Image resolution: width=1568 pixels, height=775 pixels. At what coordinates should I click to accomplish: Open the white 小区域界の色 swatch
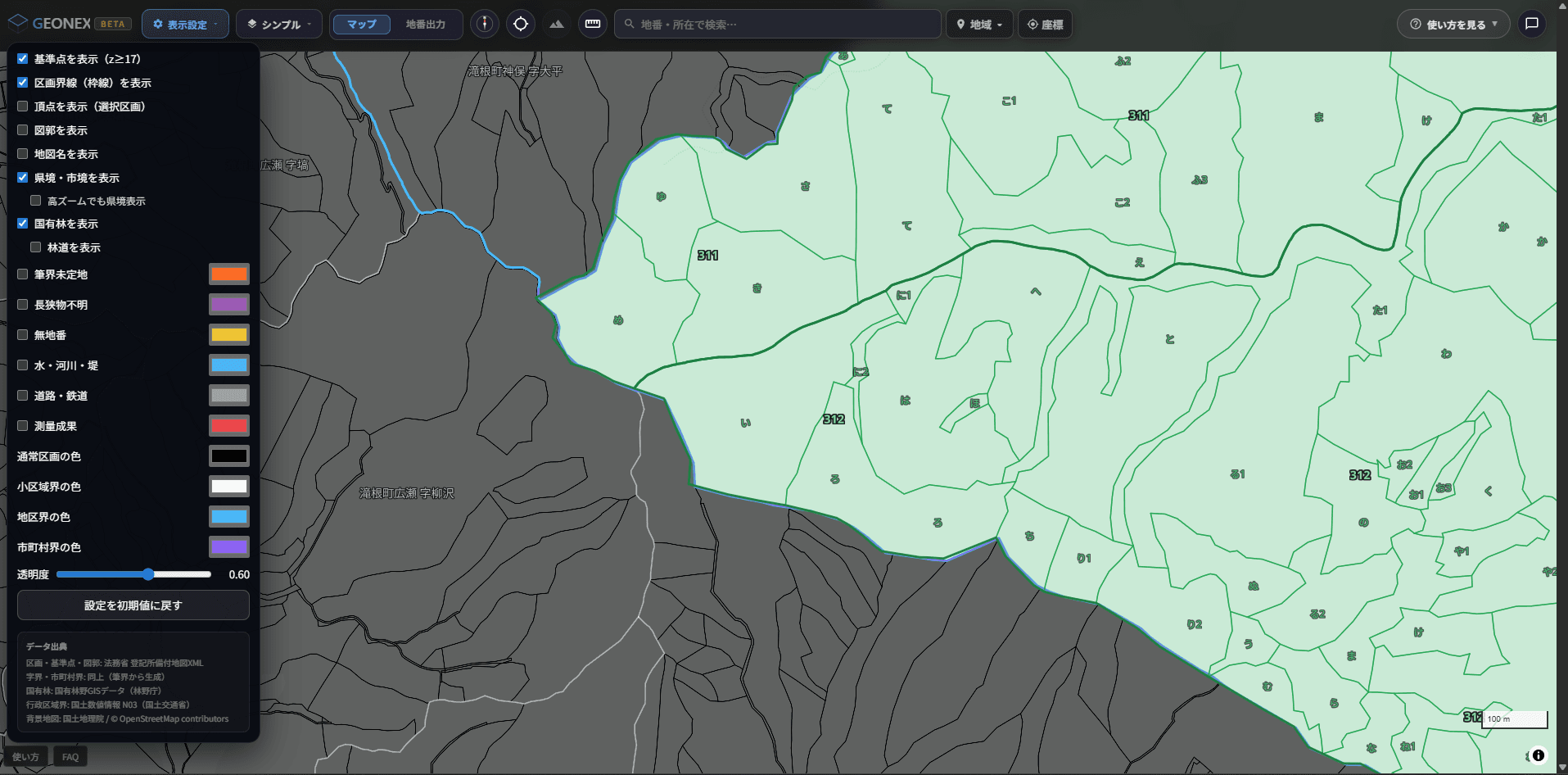point(229,487)
